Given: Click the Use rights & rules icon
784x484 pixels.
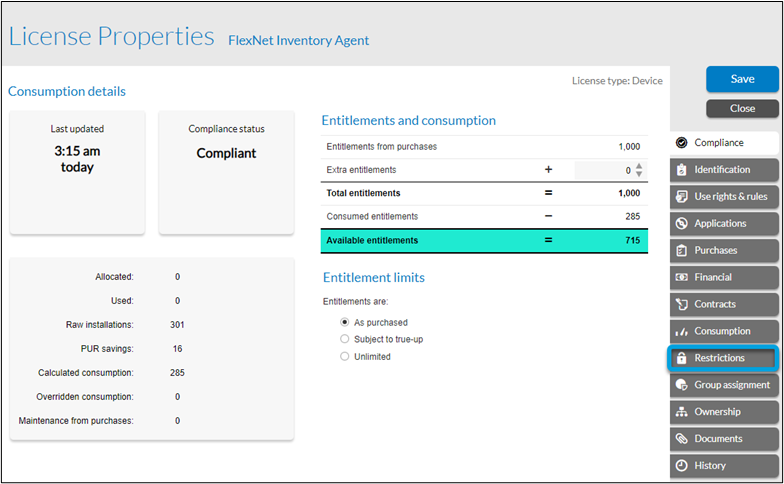Looking at the screenshot, I should pyautogui.click(x=682, y=197).
